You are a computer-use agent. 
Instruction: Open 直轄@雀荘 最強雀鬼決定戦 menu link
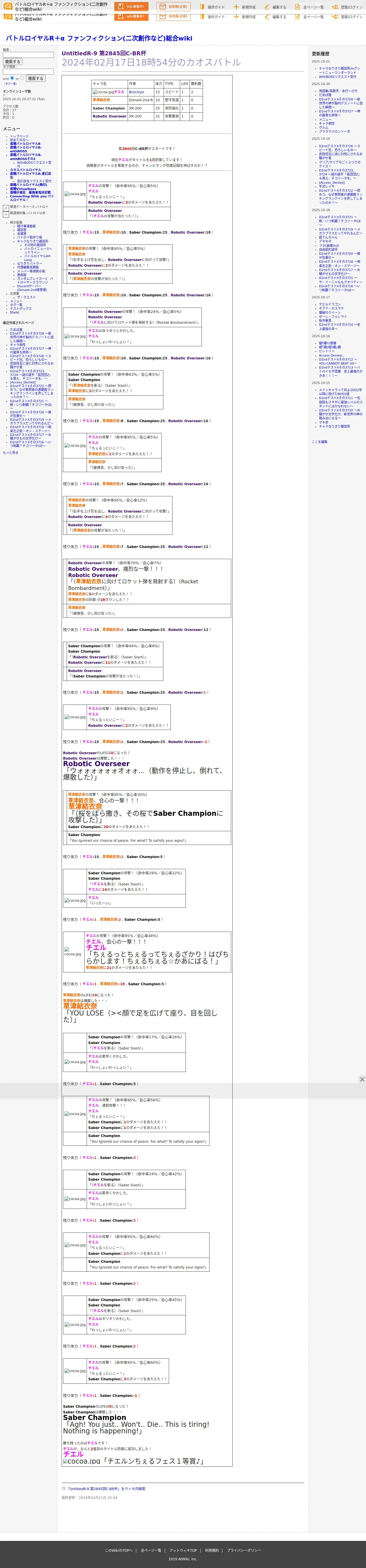click(30, 192)
